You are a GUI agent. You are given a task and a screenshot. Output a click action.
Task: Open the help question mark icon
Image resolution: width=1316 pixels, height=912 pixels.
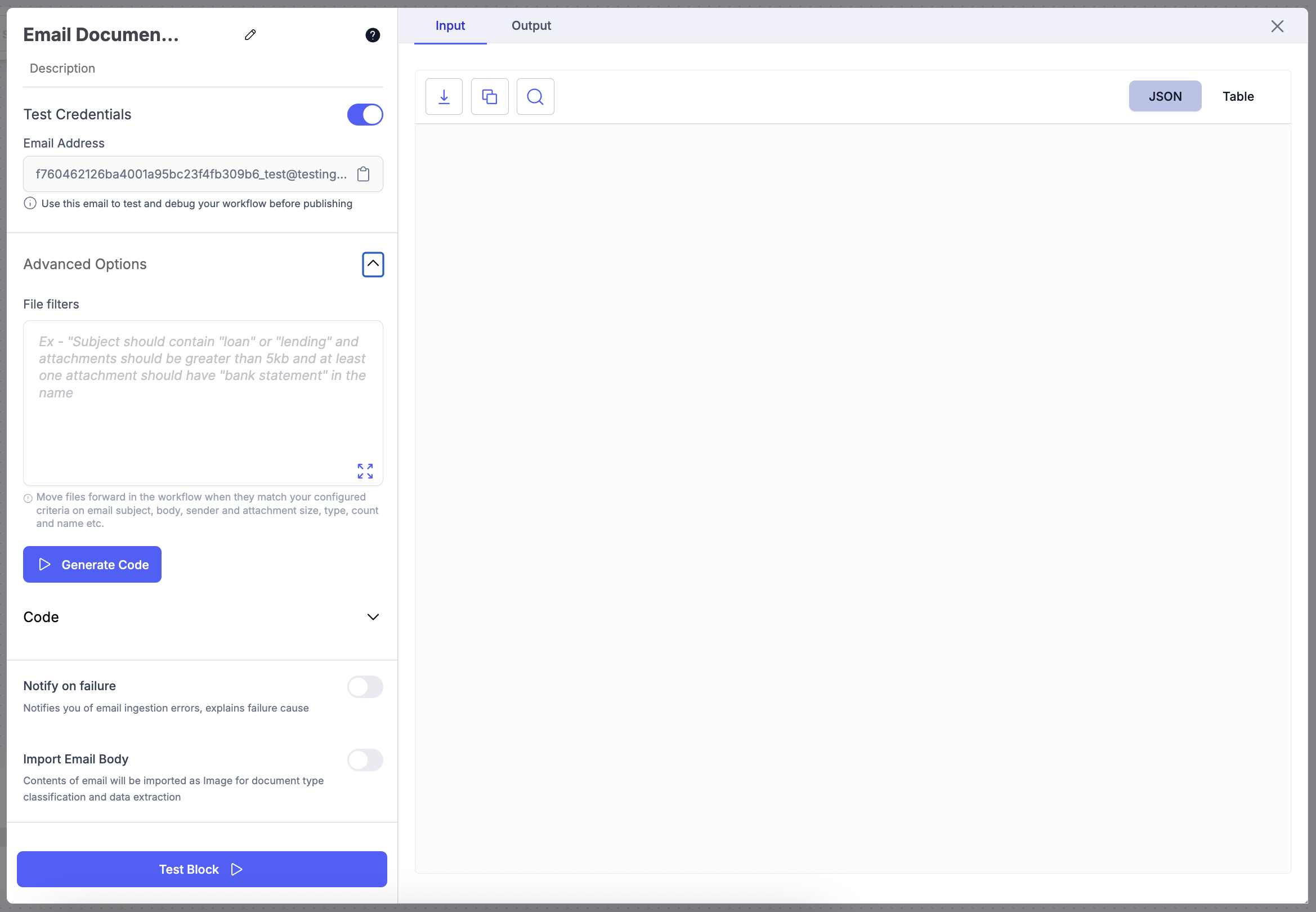coord(373,35)
